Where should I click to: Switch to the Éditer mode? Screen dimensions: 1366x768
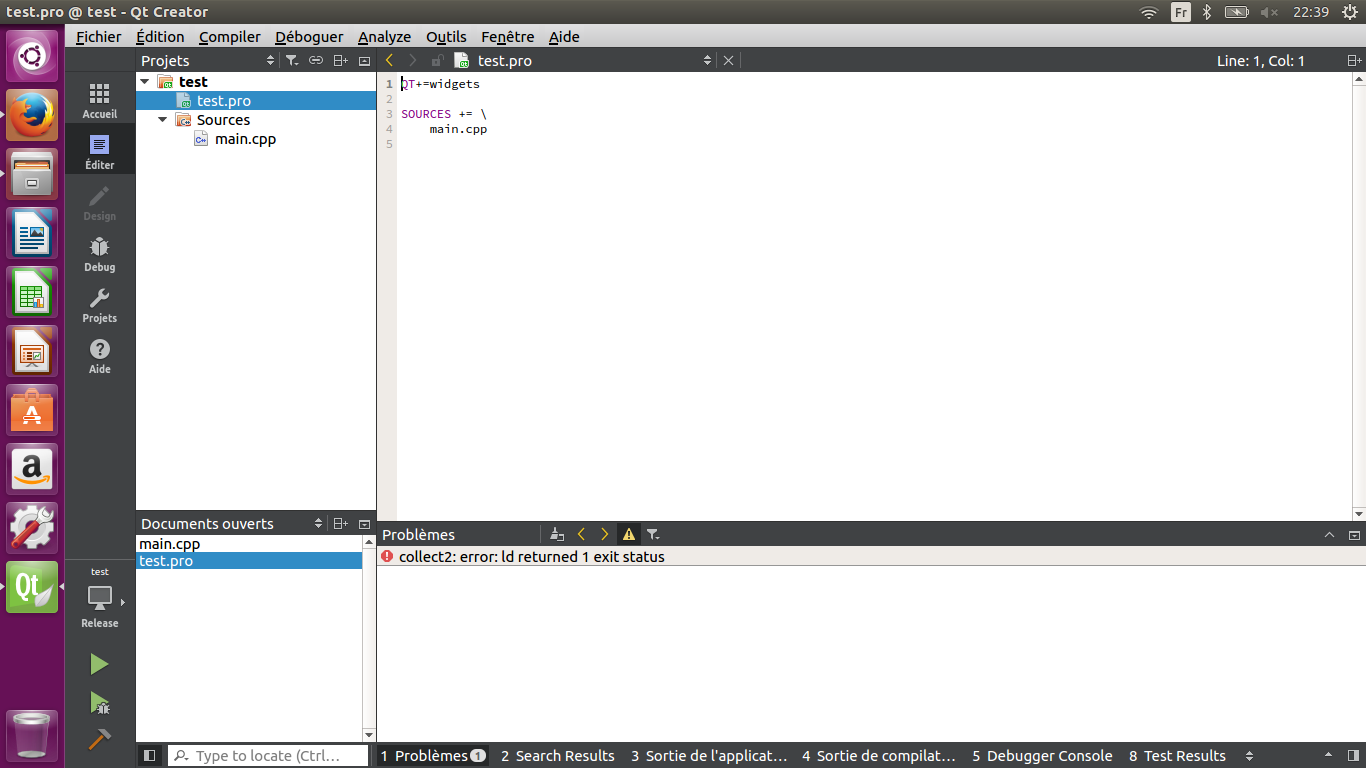99,151
